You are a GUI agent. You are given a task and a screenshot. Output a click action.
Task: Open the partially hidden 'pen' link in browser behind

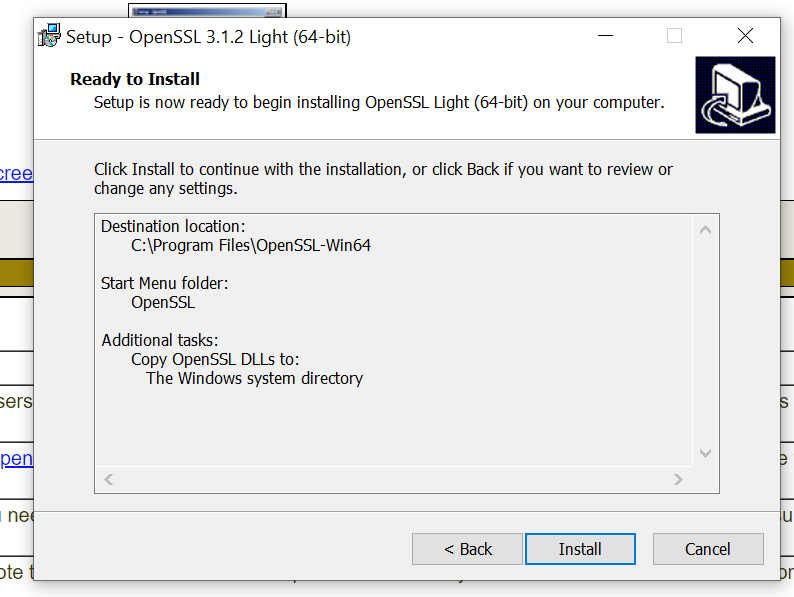[16, 459]
